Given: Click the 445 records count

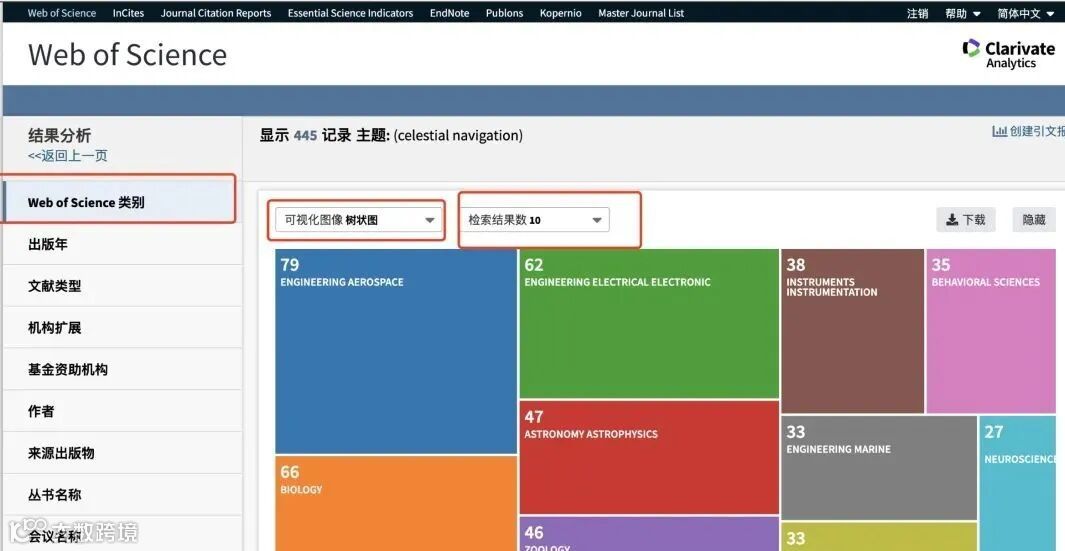Looking at the screenshot, I should pos(305,135).
